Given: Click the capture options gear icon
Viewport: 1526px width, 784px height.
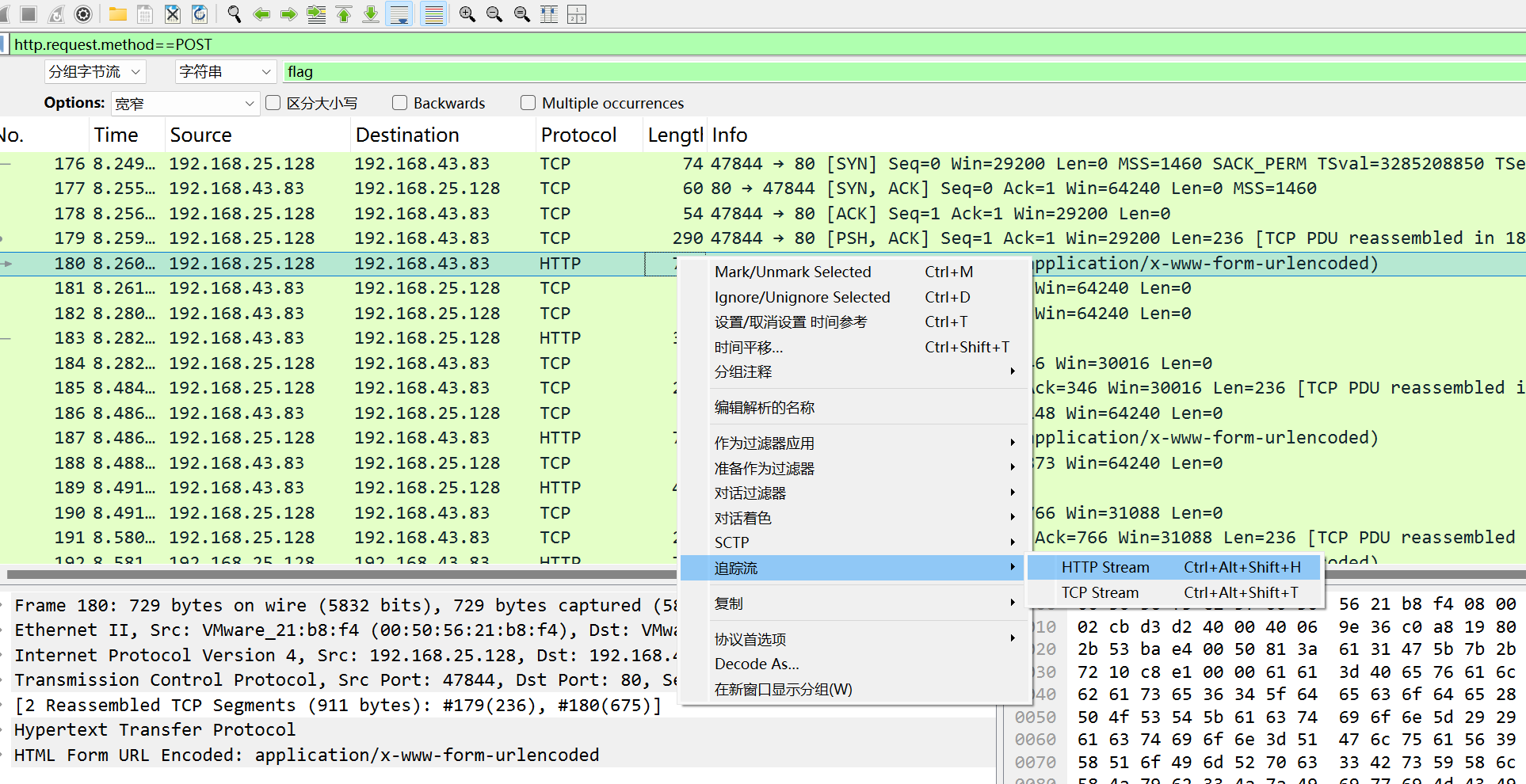Looking at the screenshot, I should (x=83, y=14).
